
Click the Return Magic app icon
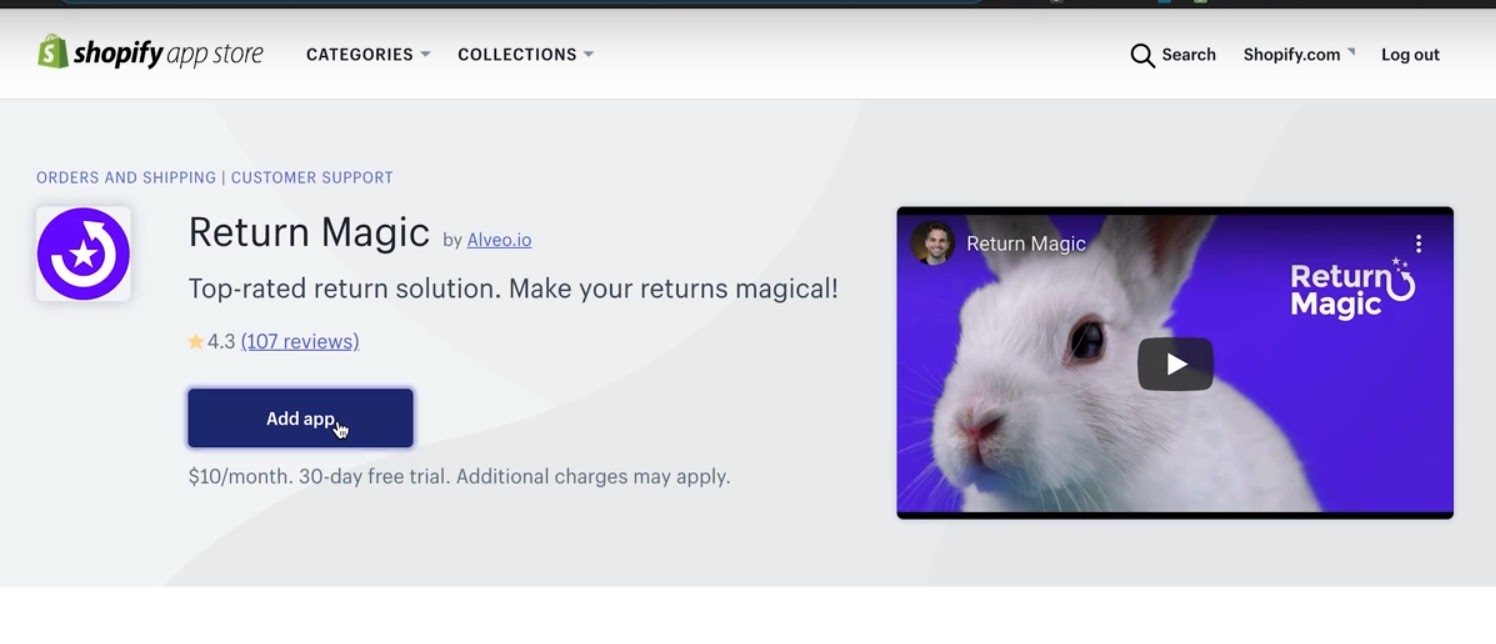point(84,254)
